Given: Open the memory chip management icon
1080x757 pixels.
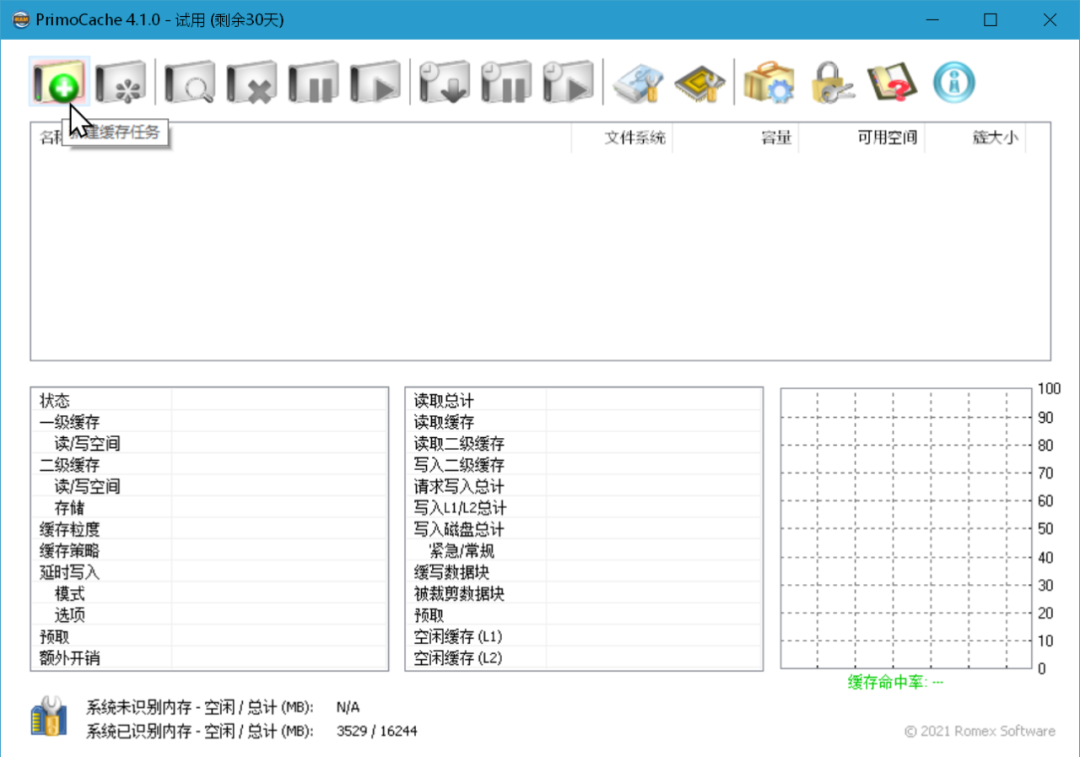Looking at the screenshot, I should pos(700,82).
